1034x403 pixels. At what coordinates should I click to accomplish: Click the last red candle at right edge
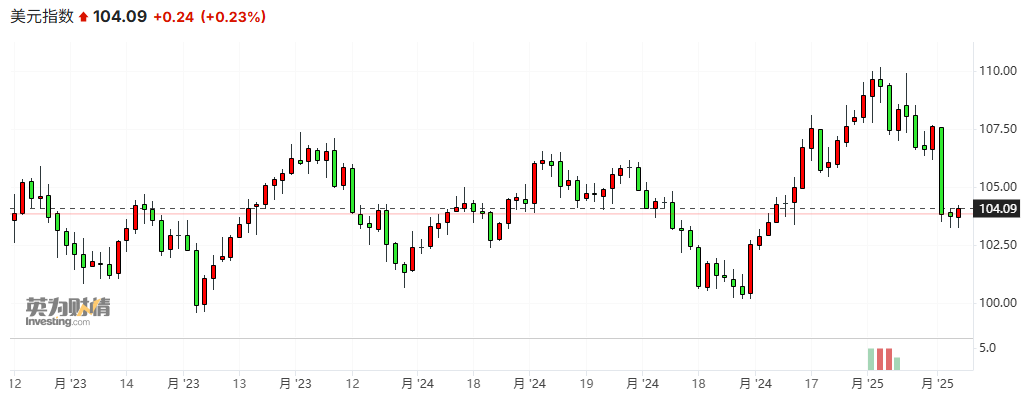[958, 212]
